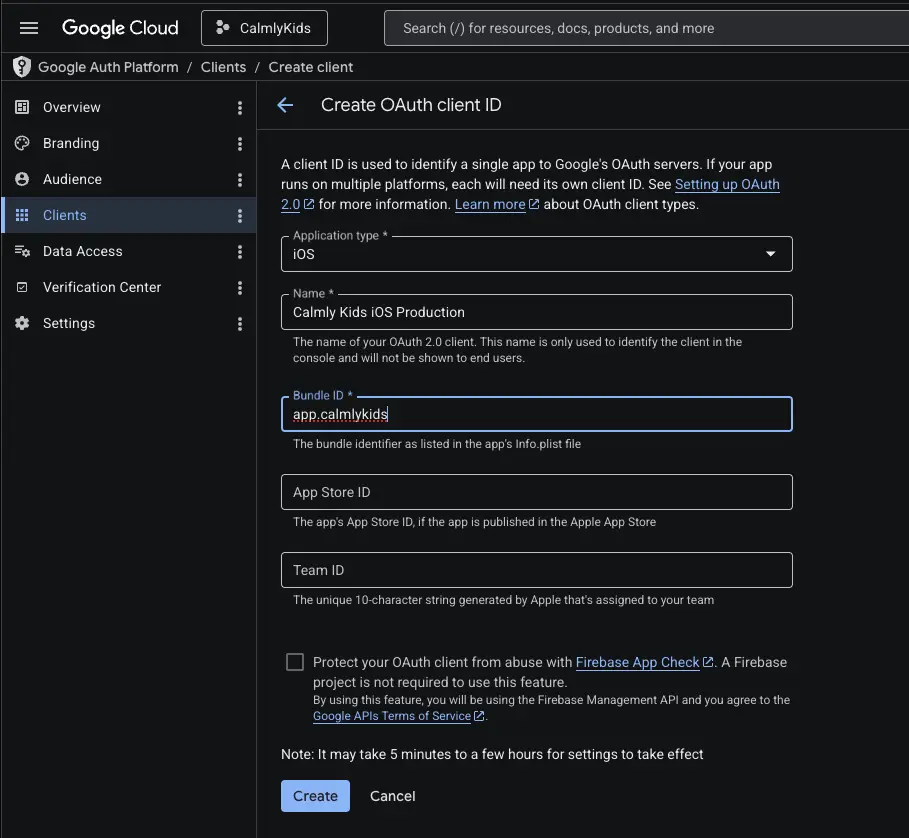Open the three-dot menu for Audience

[x=239, y=180]
